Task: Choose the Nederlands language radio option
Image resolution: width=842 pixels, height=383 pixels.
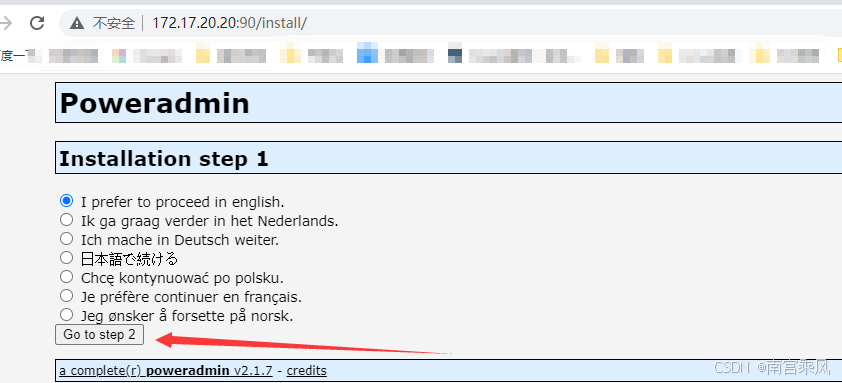Action: tap(66, 220)
